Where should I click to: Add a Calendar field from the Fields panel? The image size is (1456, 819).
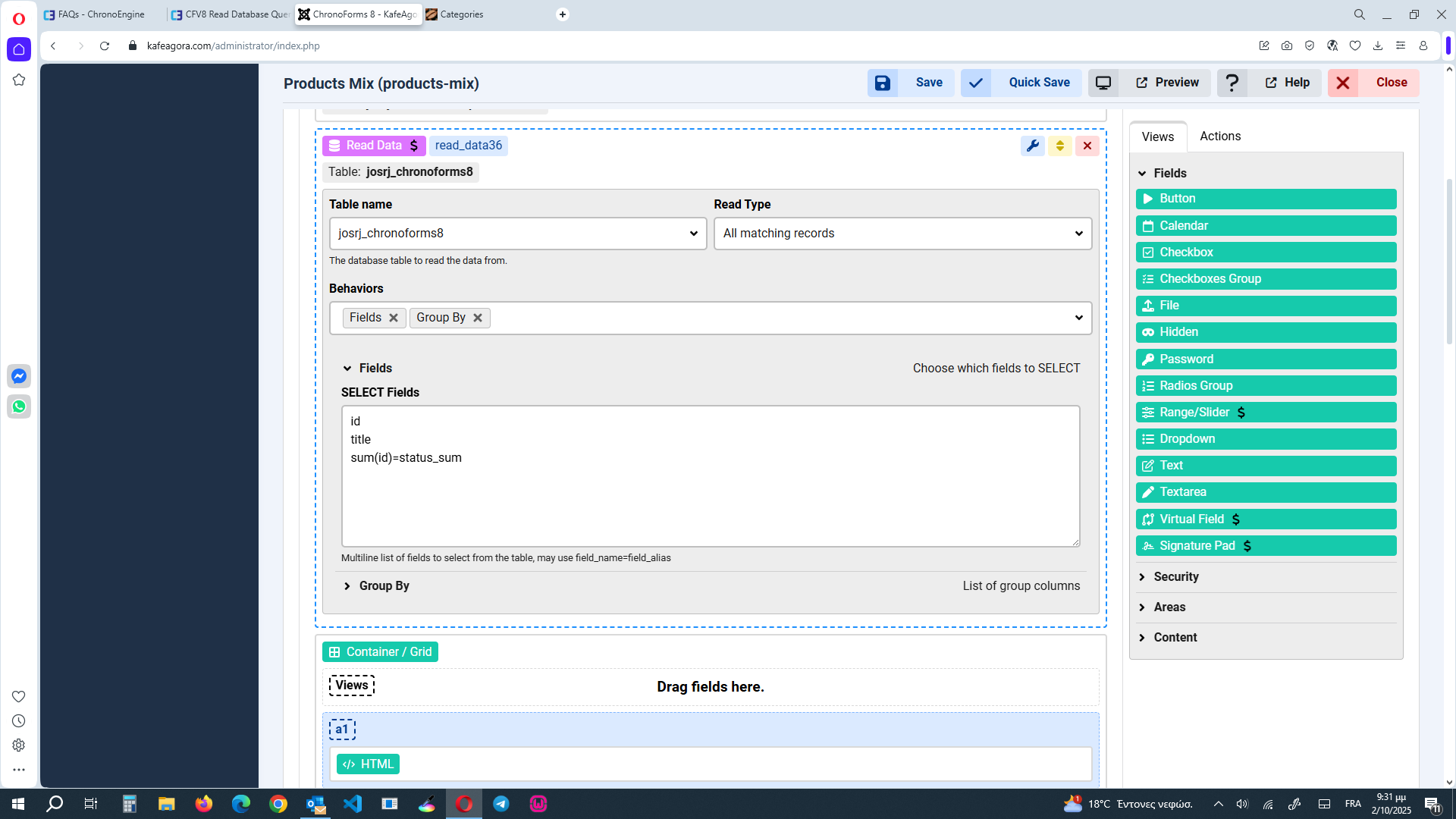1265,225
